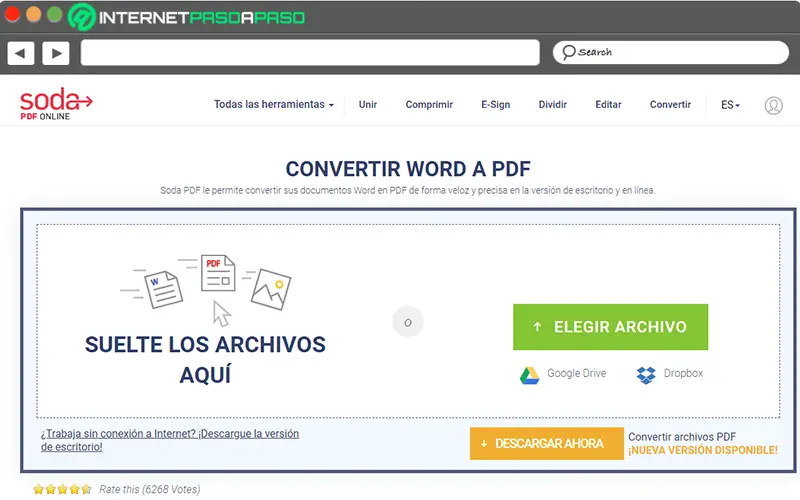
Task: Select Comprimir in the navigation bar
Action: coord(429,105)
